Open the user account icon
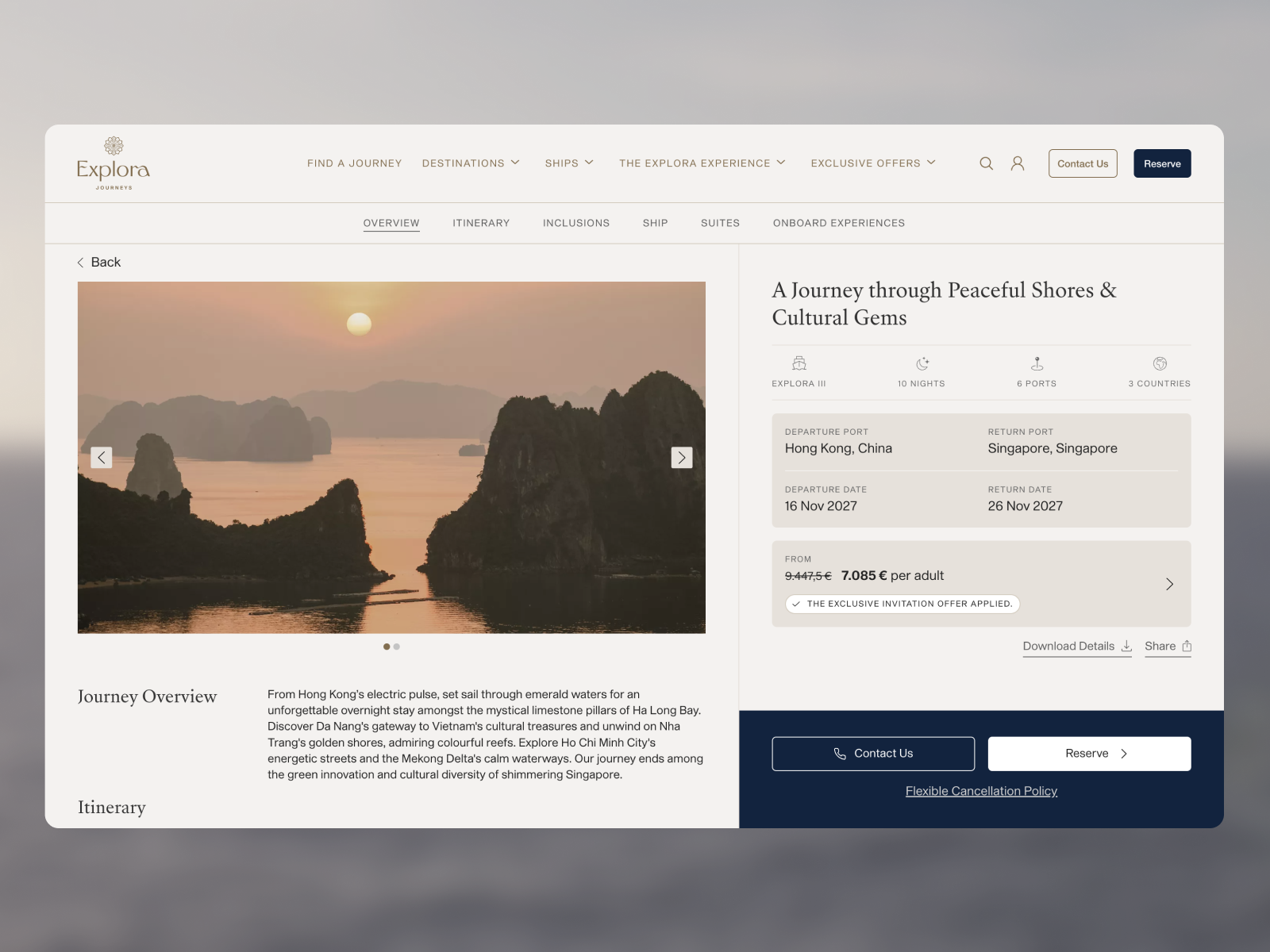1270x952 pixels. [1017, 163]
